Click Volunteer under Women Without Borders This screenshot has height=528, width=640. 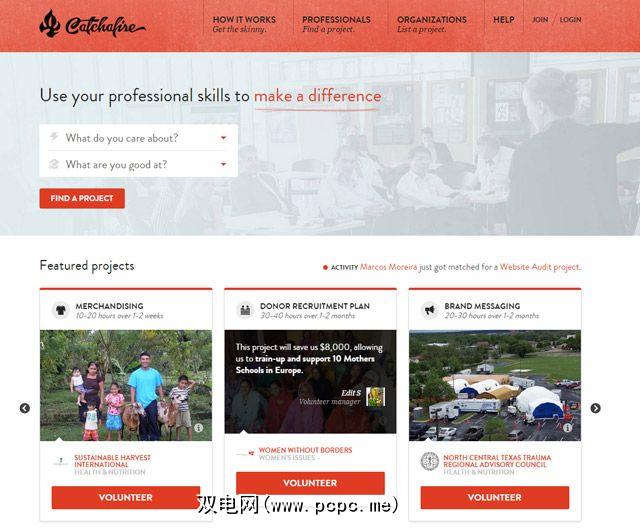coord(310,483)
